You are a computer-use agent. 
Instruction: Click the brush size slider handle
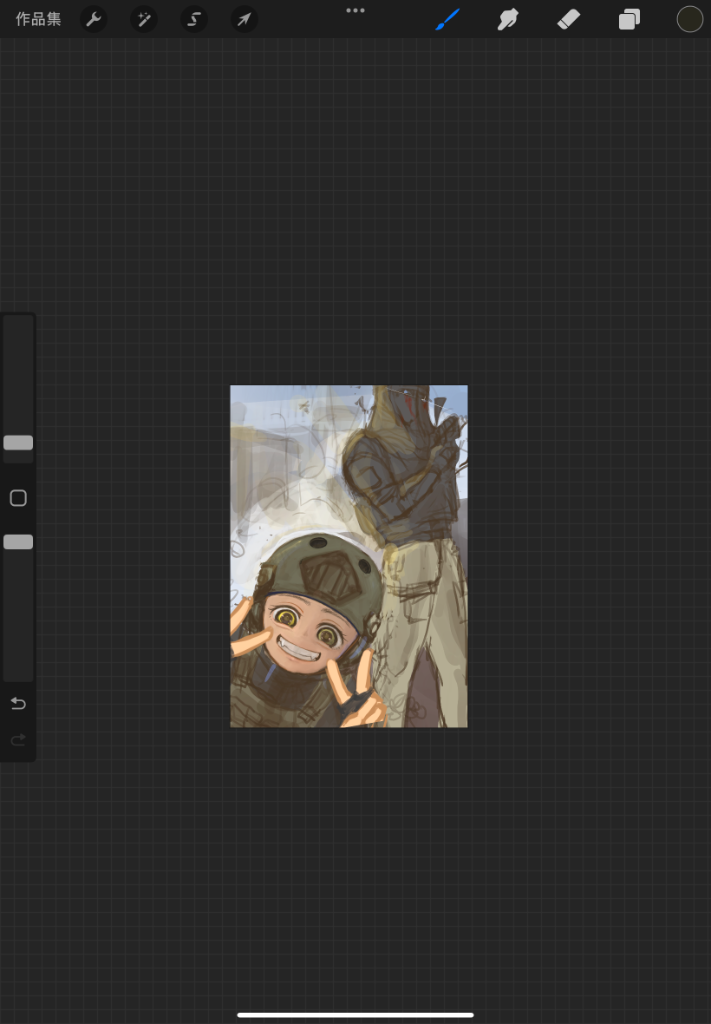coord(18,443)
